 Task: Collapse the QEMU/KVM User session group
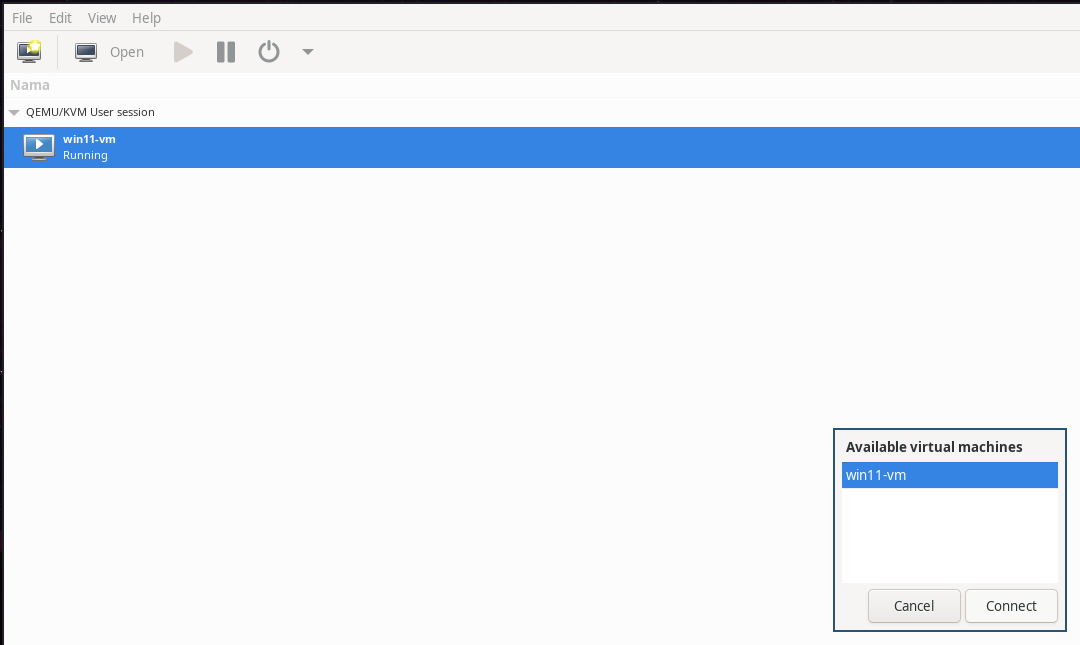(14, 112)
